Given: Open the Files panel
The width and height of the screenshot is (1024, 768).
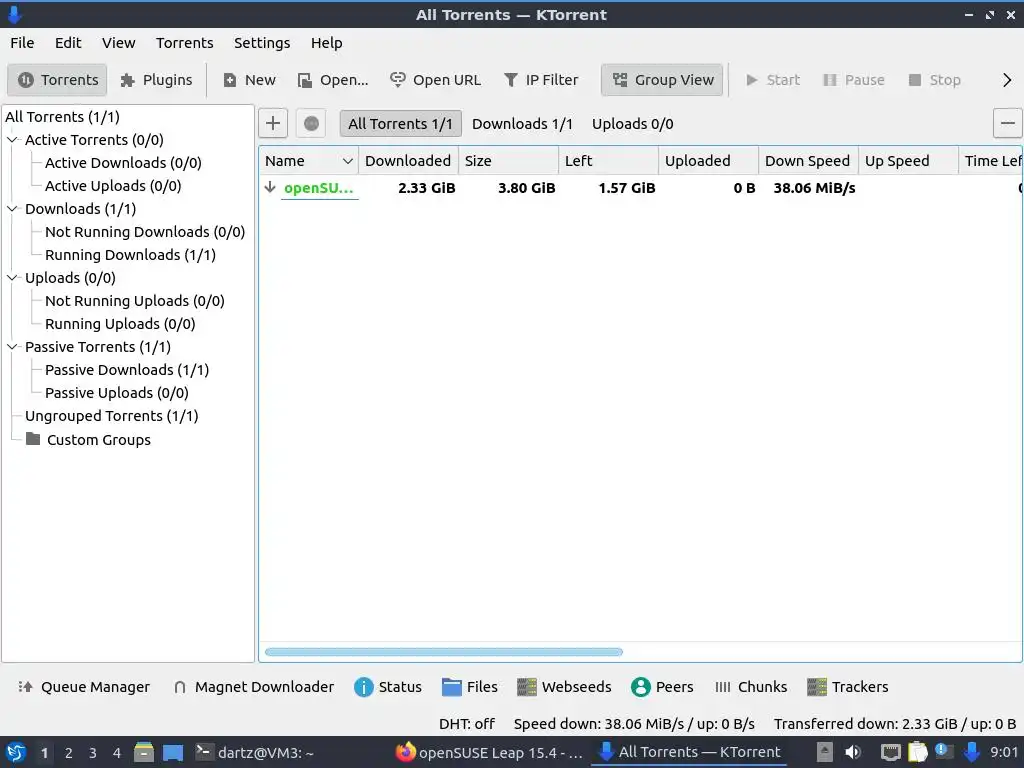Looking at the screenshot, I should pos(470,687).
